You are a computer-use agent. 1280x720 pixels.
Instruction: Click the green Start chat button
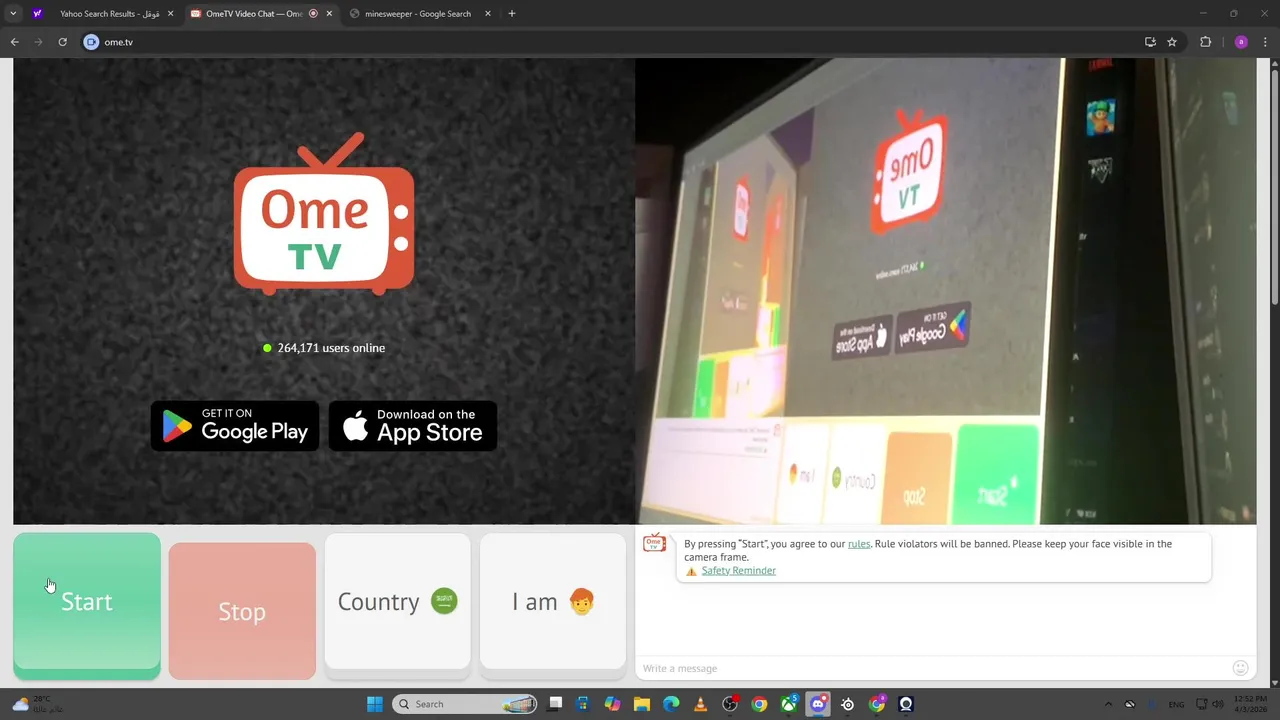pos(87,605)
